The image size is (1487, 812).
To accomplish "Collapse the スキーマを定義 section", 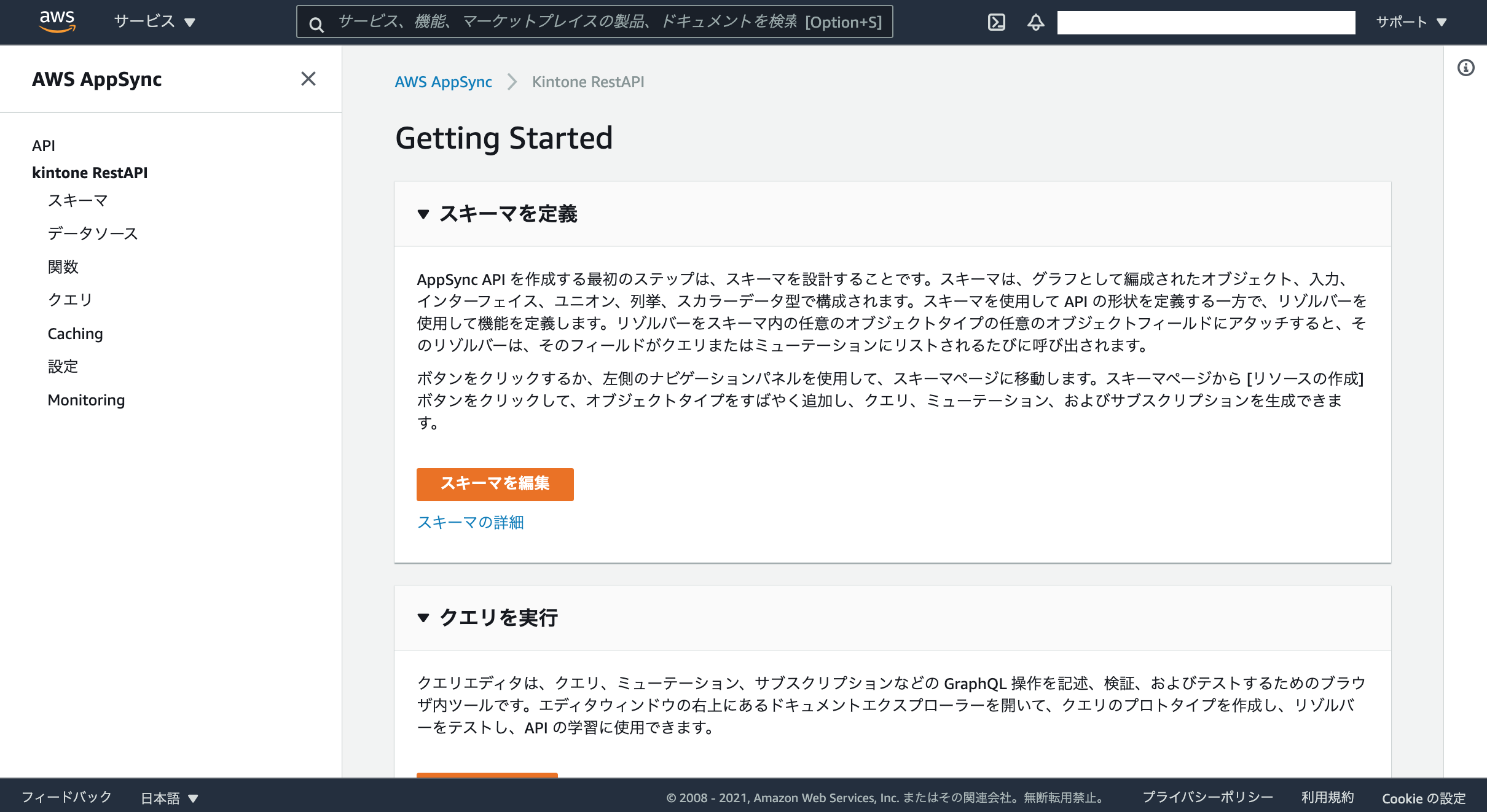I will (423, 214).
